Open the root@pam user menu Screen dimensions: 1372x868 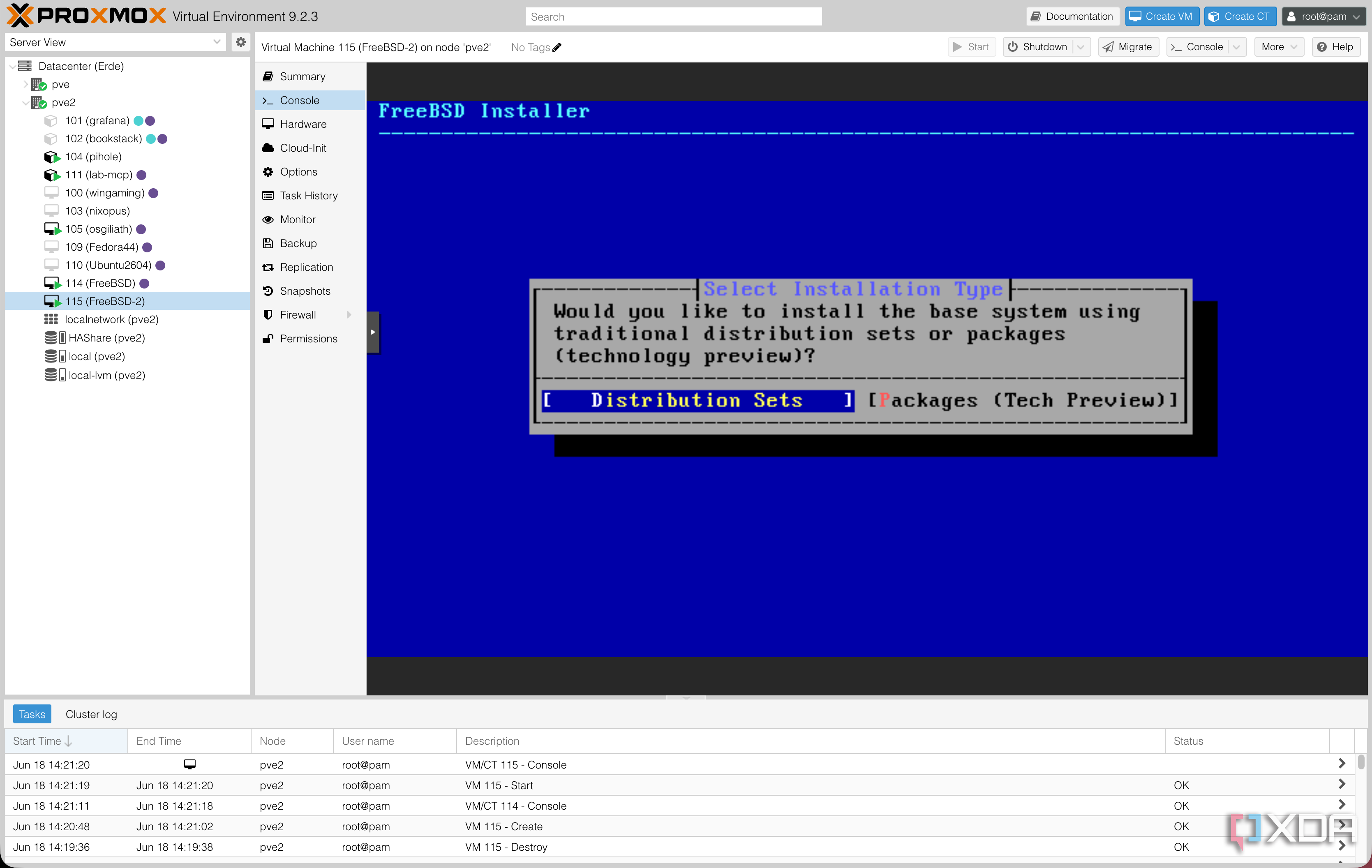1323,16
